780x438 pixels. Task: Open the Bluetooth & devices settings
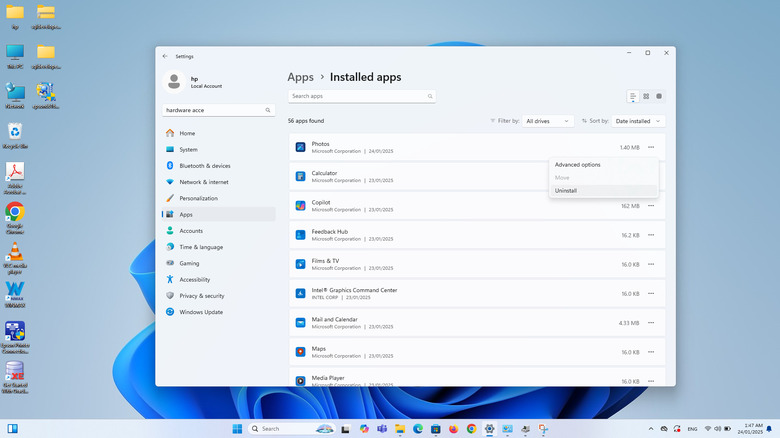click(x=204, y=165)
